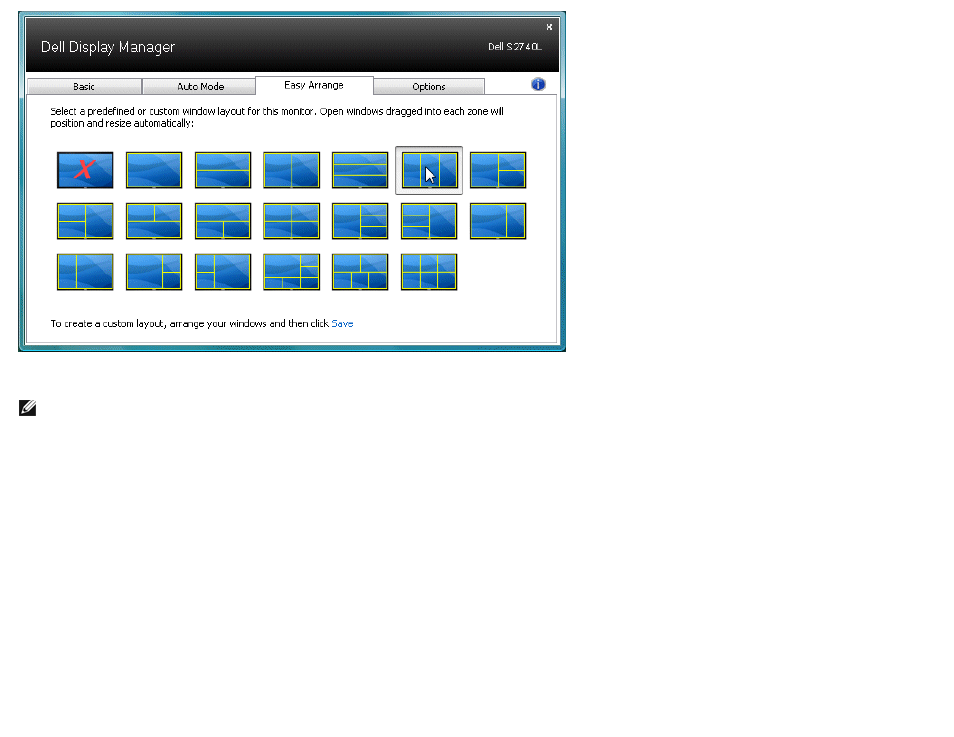Select the Easy Arrange tab

(314, 85)
